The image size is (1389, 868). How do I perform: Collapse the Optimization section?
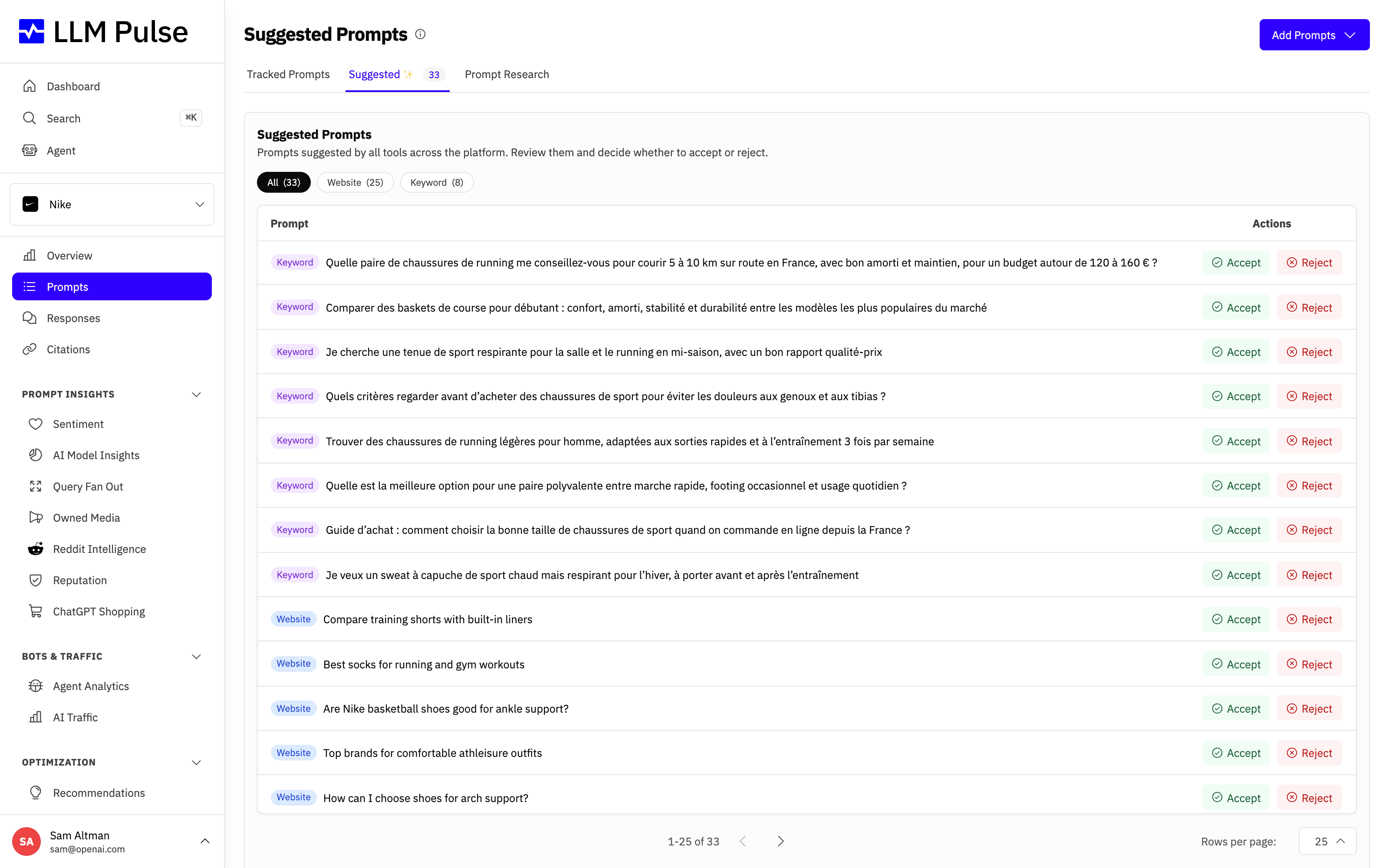coord(196,763)
